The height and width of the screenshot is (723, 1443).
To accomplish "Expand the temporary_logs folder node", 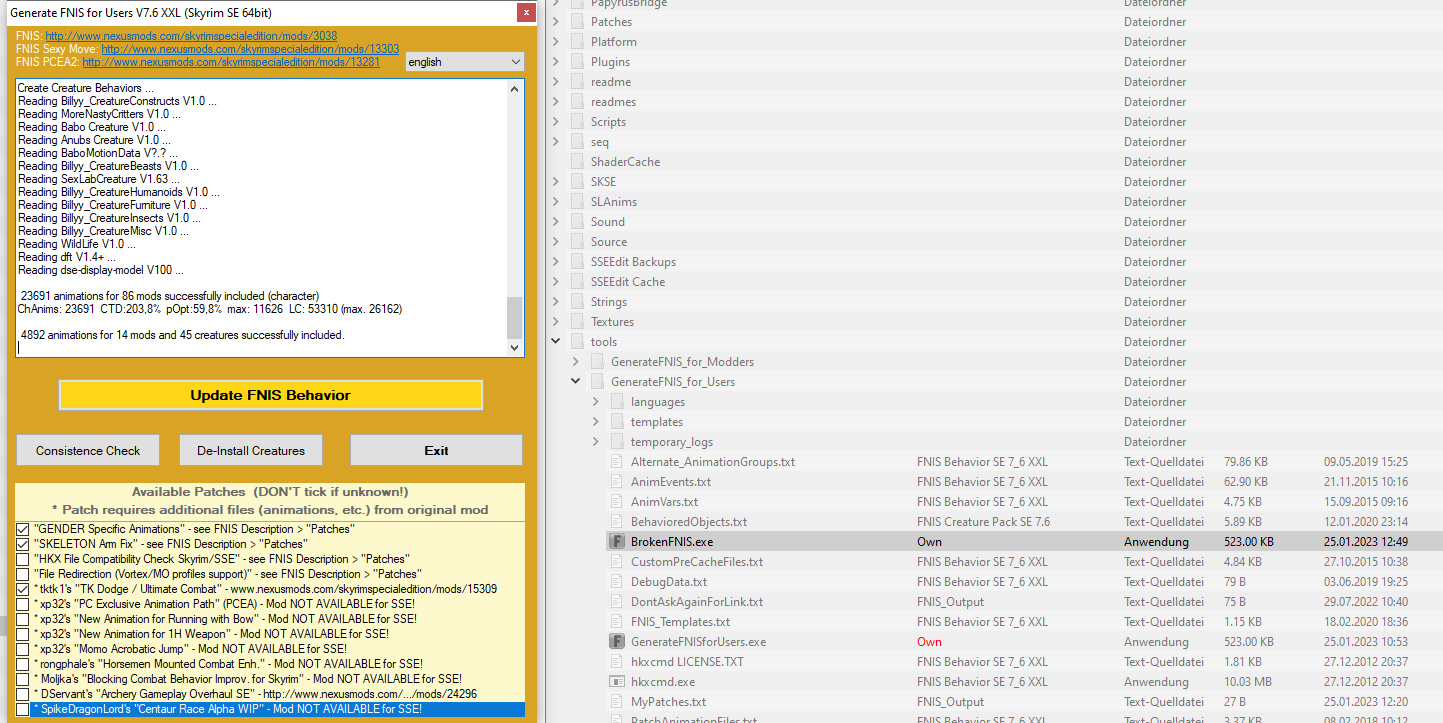I will pyautogui.click(x=596, y=441).
